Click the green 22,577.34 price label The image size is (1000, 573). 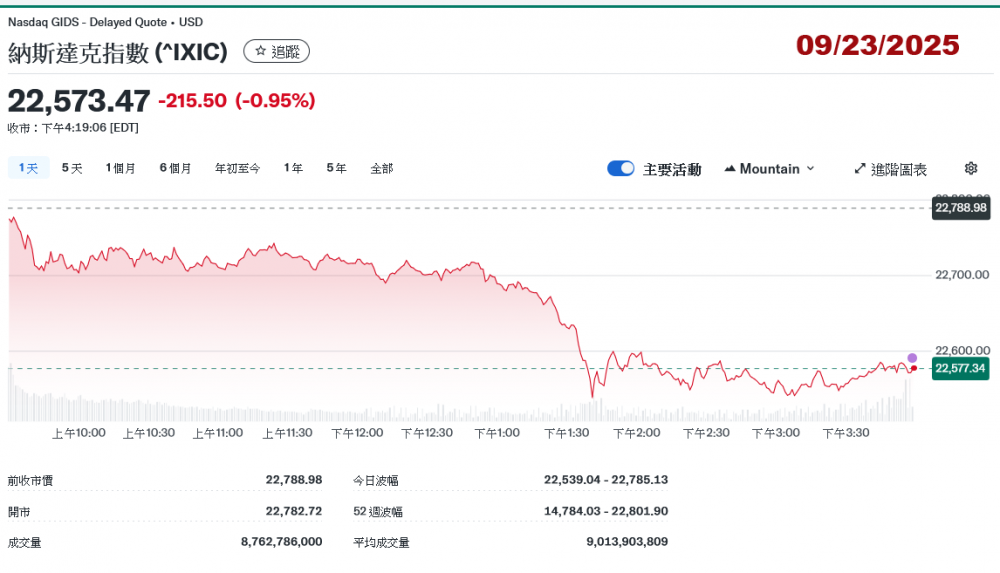tap(959, 369)
